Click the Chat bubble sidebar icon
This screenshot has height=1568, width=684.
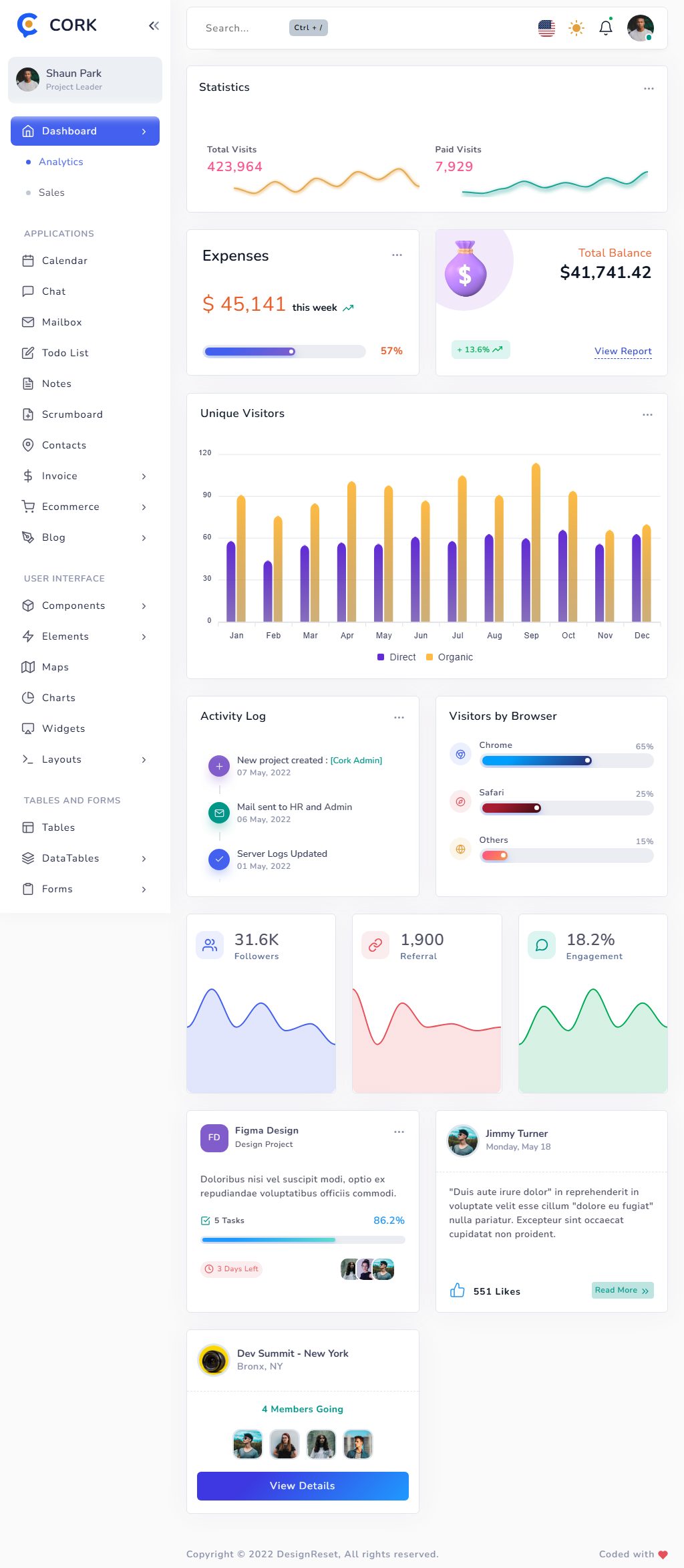[x=28, y=291]
